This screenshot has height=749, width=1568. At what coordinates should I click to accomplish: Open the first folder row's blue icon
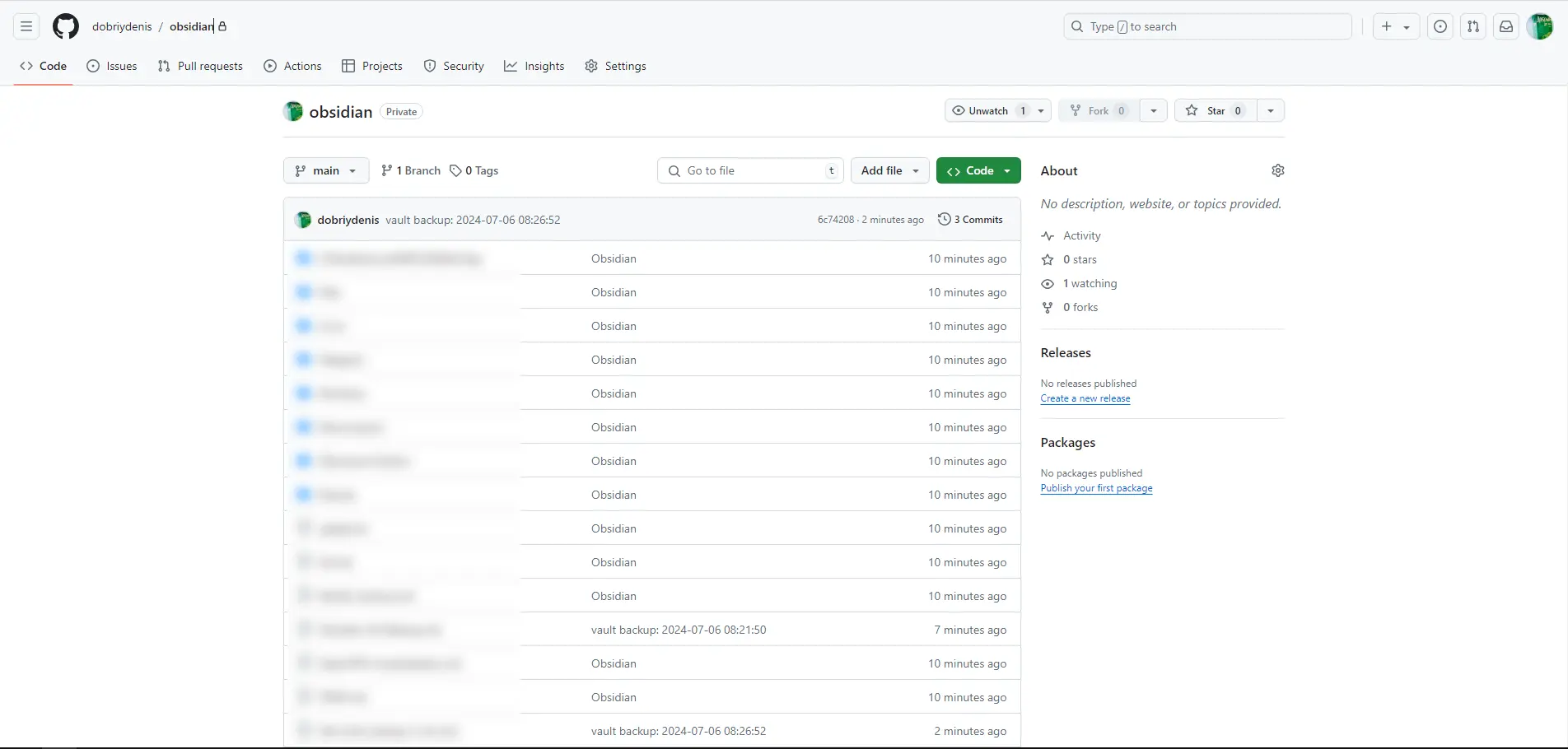point(304,258)
